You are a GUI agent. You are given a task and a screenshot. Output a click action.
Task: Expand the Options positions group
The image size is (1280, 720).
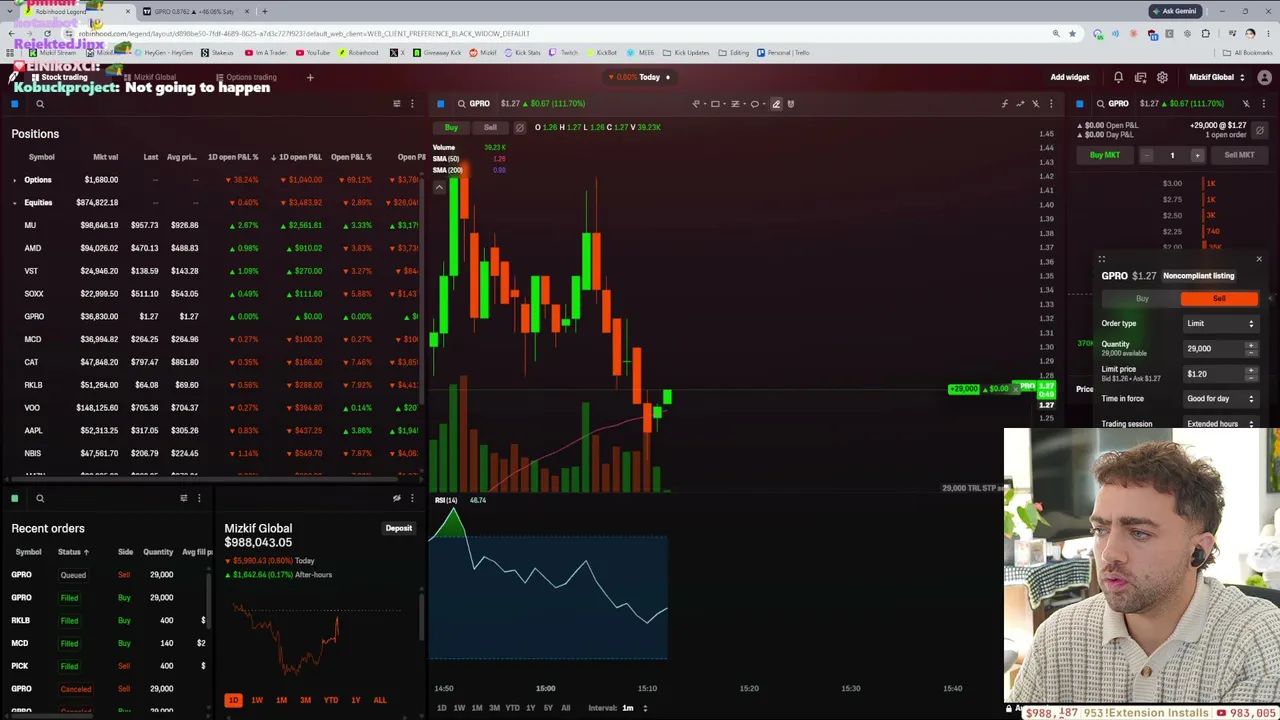pos(15,180)
